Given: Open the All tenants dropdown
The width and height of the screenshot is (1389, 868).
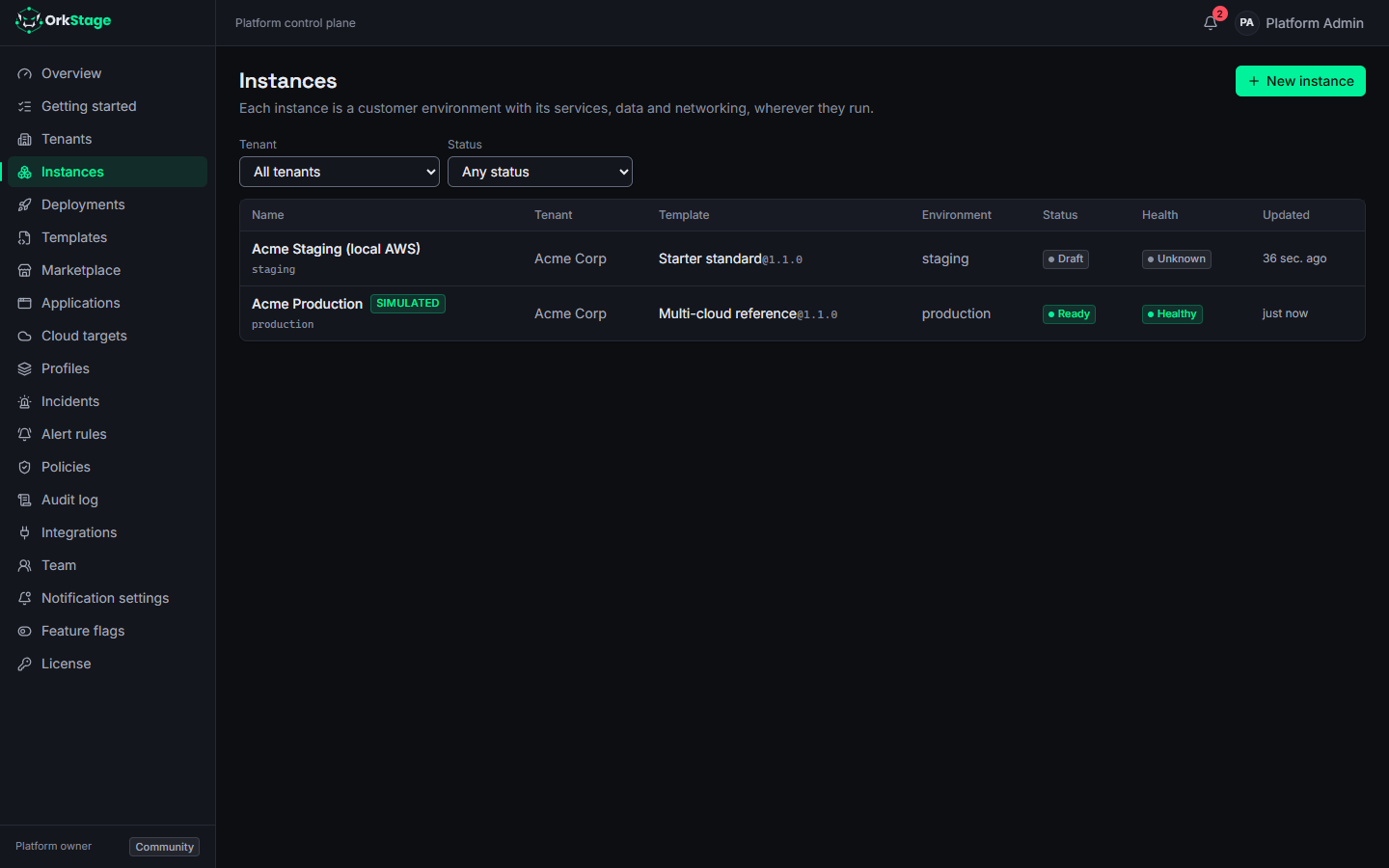Looking at the screenshot, I should pyautogui.click(x=340, y=172).
